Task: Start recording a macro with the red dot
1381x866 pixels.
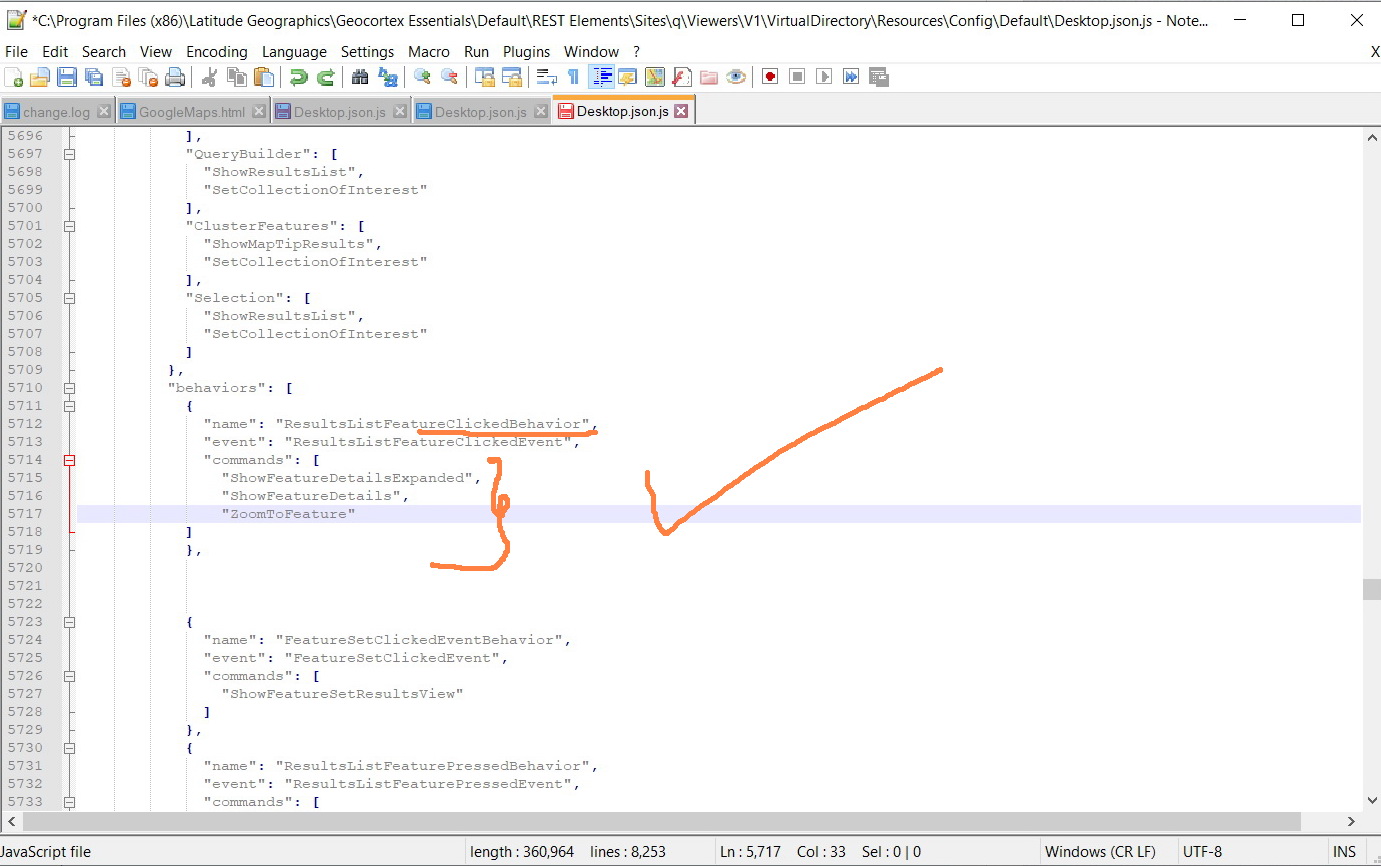Action: point(770,77)
